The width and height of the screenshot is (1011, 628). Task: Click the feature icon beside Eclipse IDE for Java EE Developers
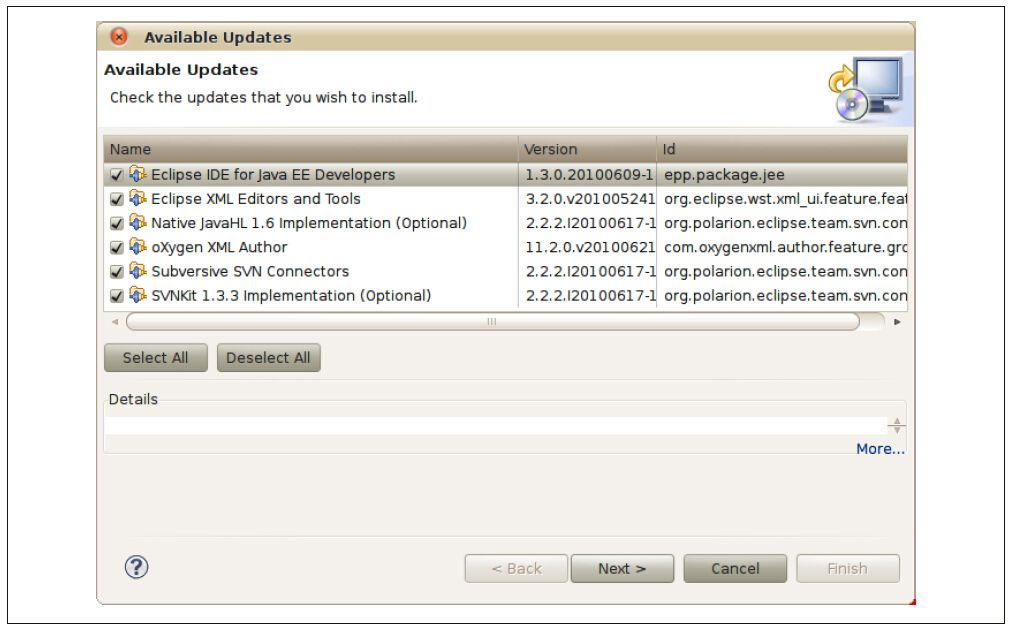(x=137, y=174)
